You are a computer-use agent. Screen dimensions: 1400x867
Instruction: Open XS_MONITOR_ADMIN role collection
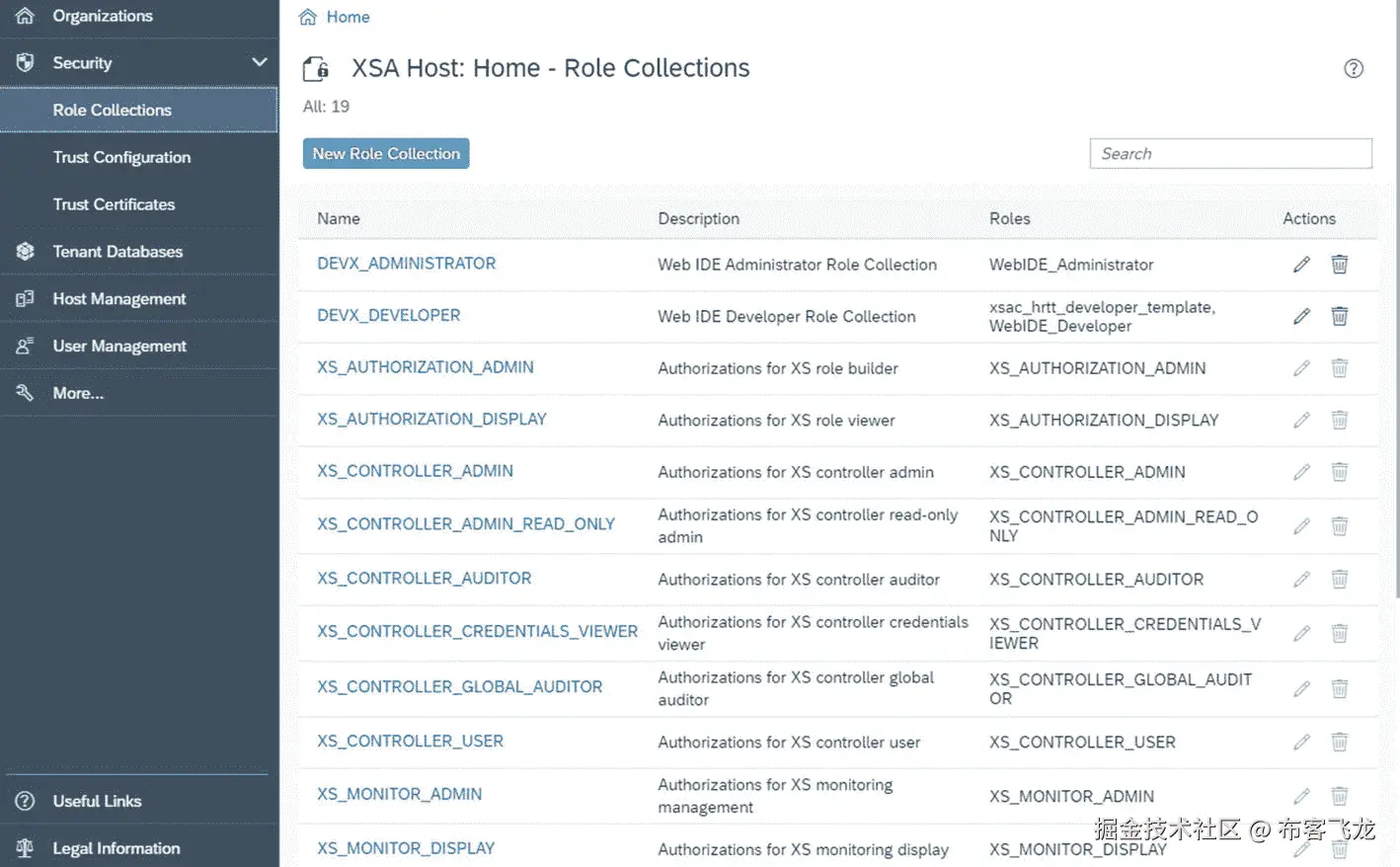click(x=400, y=794)
